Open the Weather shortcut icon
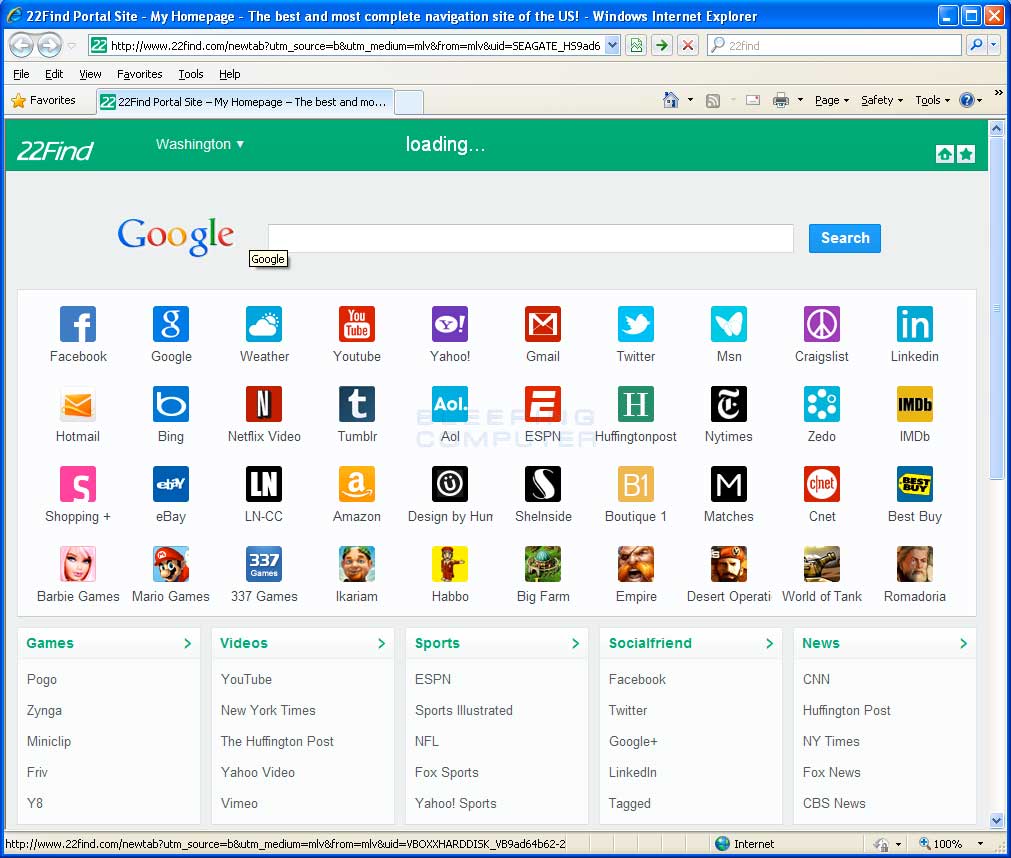Screen dimensions: 1011x858 coord(264,324)
